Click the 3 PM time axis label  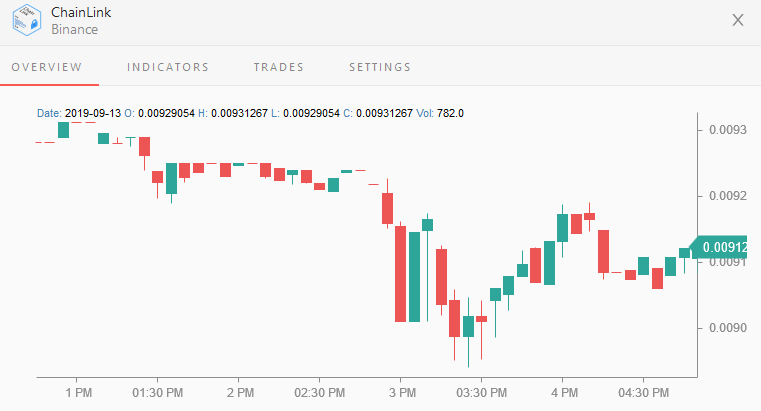click(402, 393)
